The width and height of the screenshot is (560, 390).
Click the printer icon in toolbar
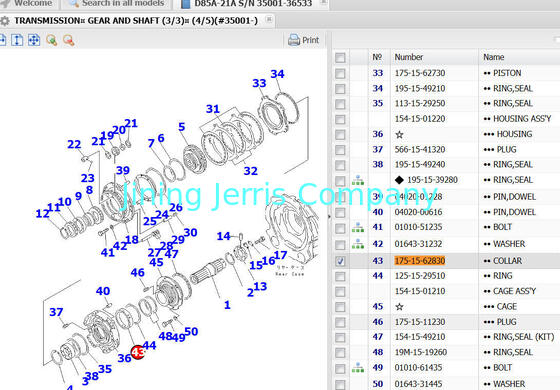click(x=294, y=40)
